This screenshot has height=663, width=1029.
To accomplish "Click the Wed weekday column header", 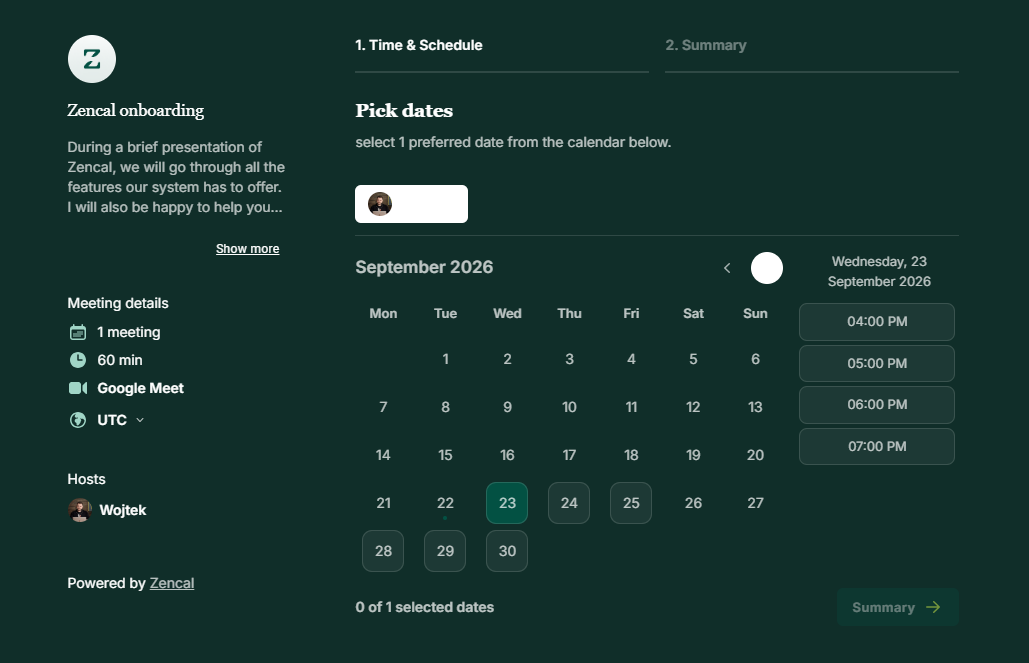I will coord(507,314).
